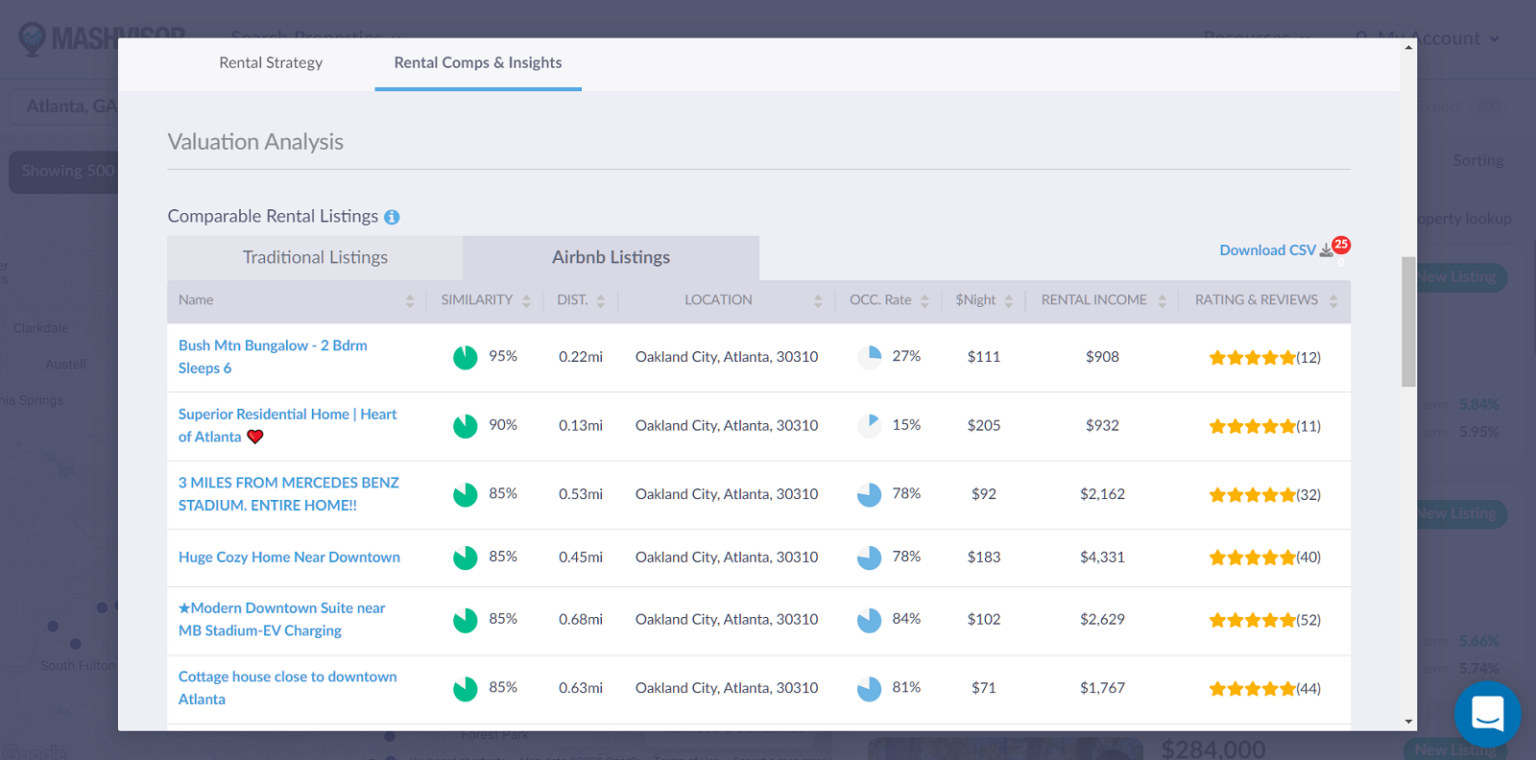Viewport: 1536px width, 760px height.
Task: Click the 81% occupancy pie for Cottage house
Action: click(868, 687)
